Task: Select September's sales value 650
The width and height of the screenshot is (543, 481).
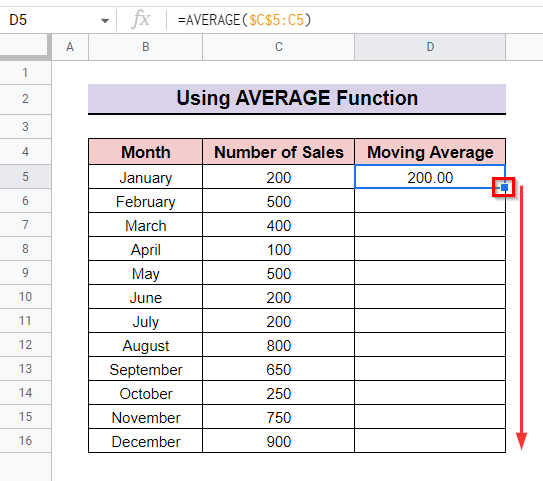Action: pos(279,369)
